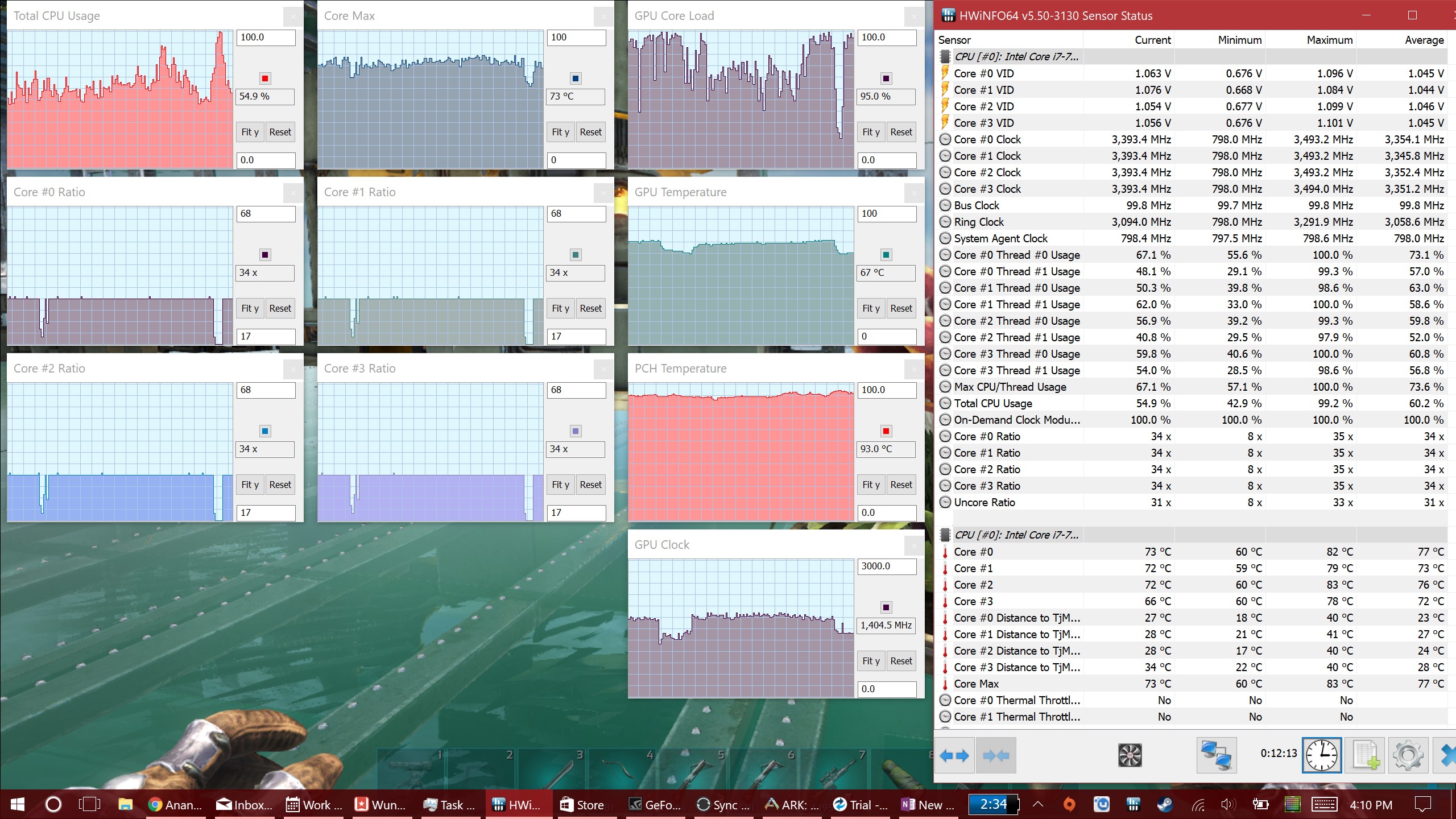The width and height of the screenshot is (1456, 819).
Task: Click teal color swatch in GPU Temperature
Action: pos(886,255)
